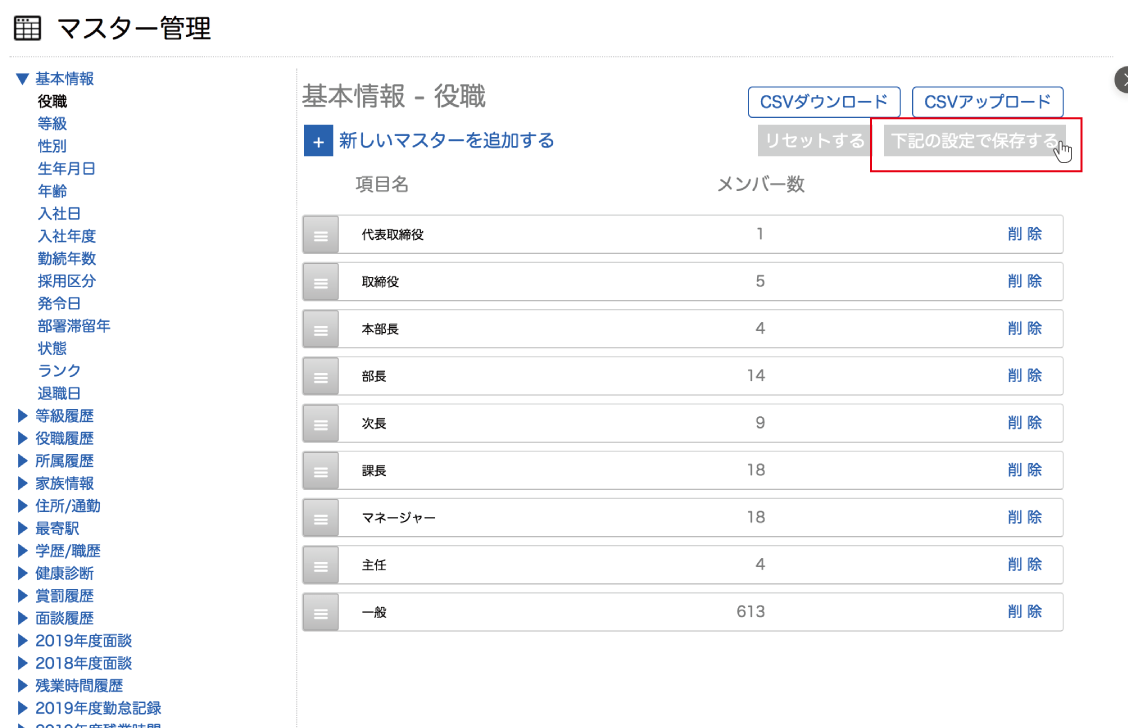
Task: Expand the 2019年度面談 section
Action: point(23,641)
